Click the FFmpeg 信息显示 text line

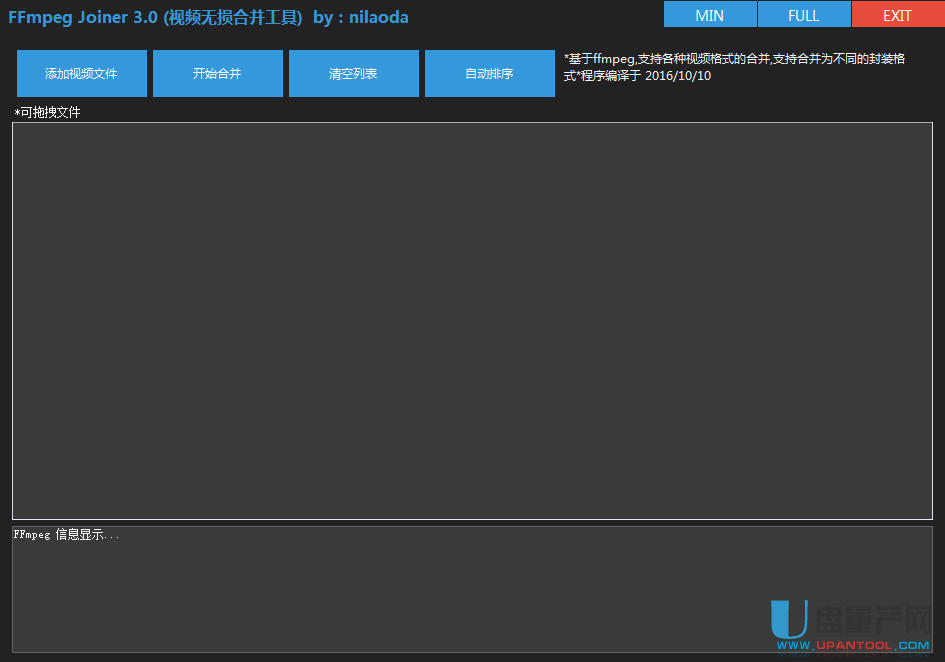66,535
